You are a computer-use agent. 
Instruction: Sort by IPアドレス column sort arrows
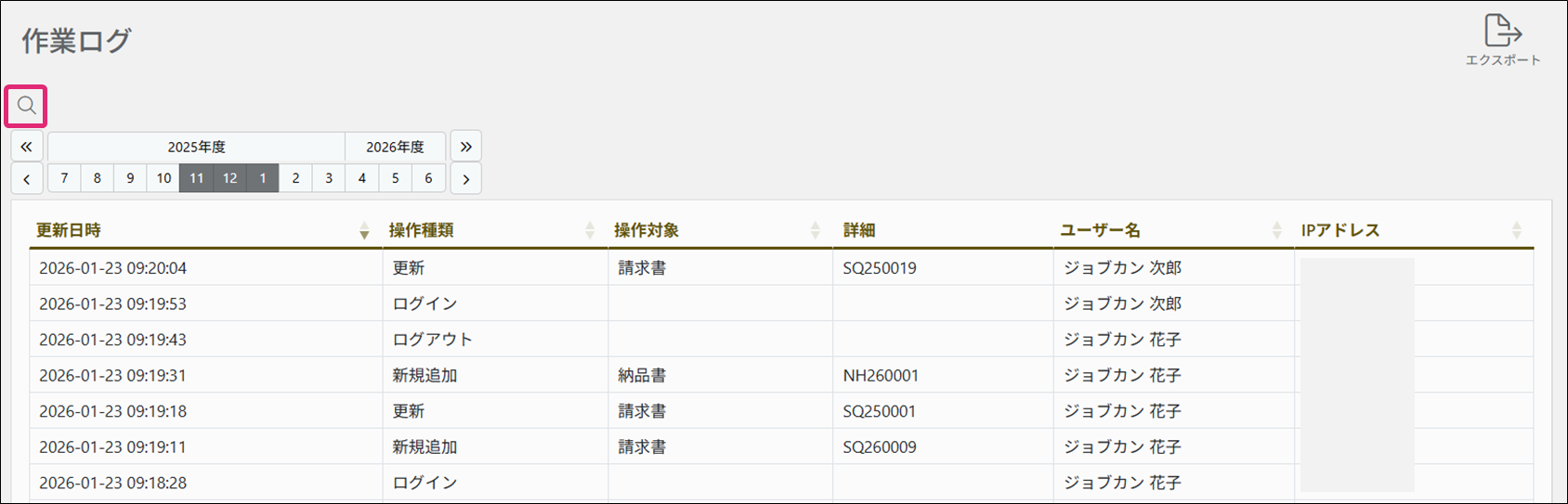point(1516,231)
